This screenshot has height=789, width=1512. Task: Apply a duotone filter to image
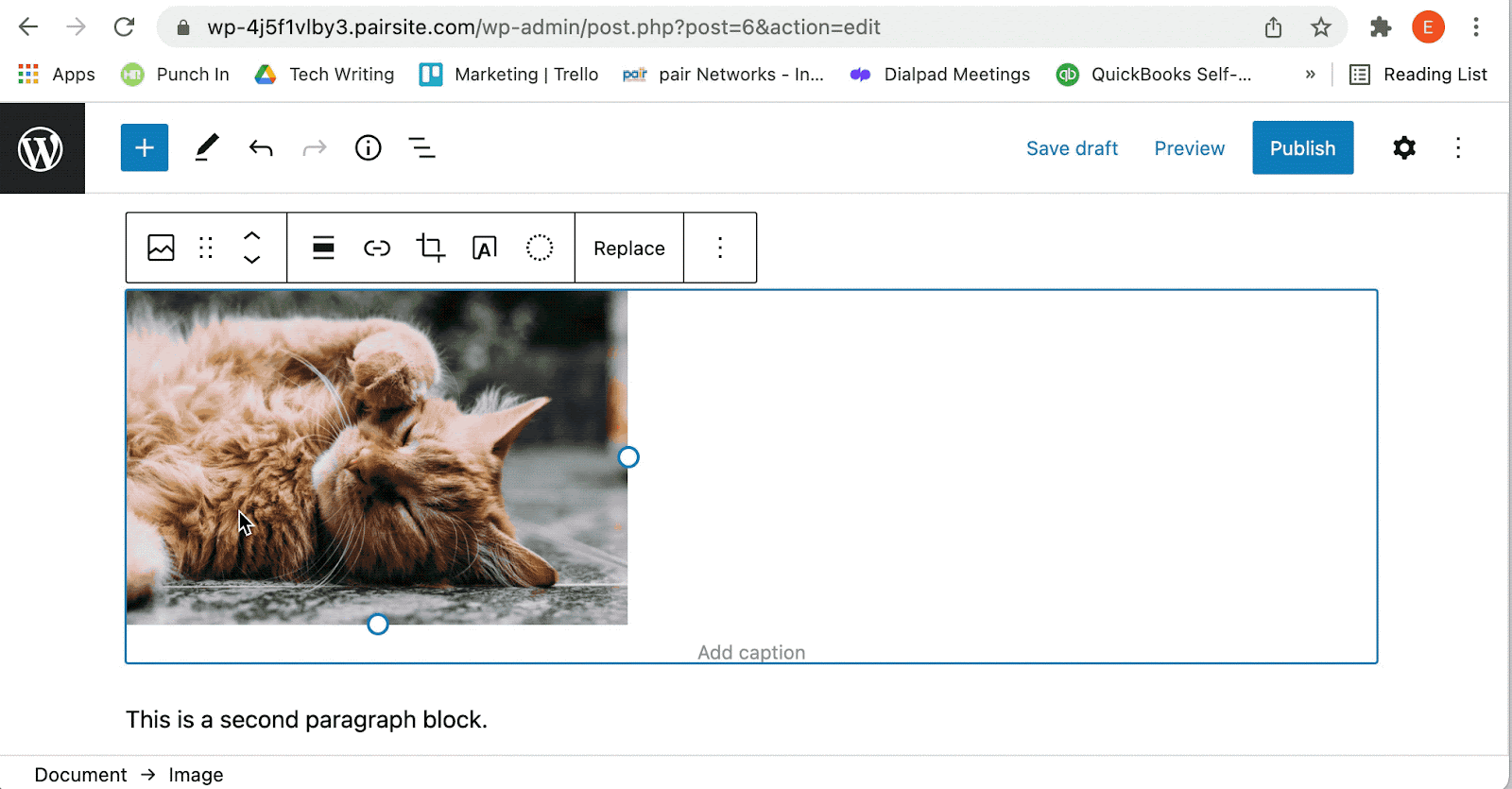pos(540,248)
